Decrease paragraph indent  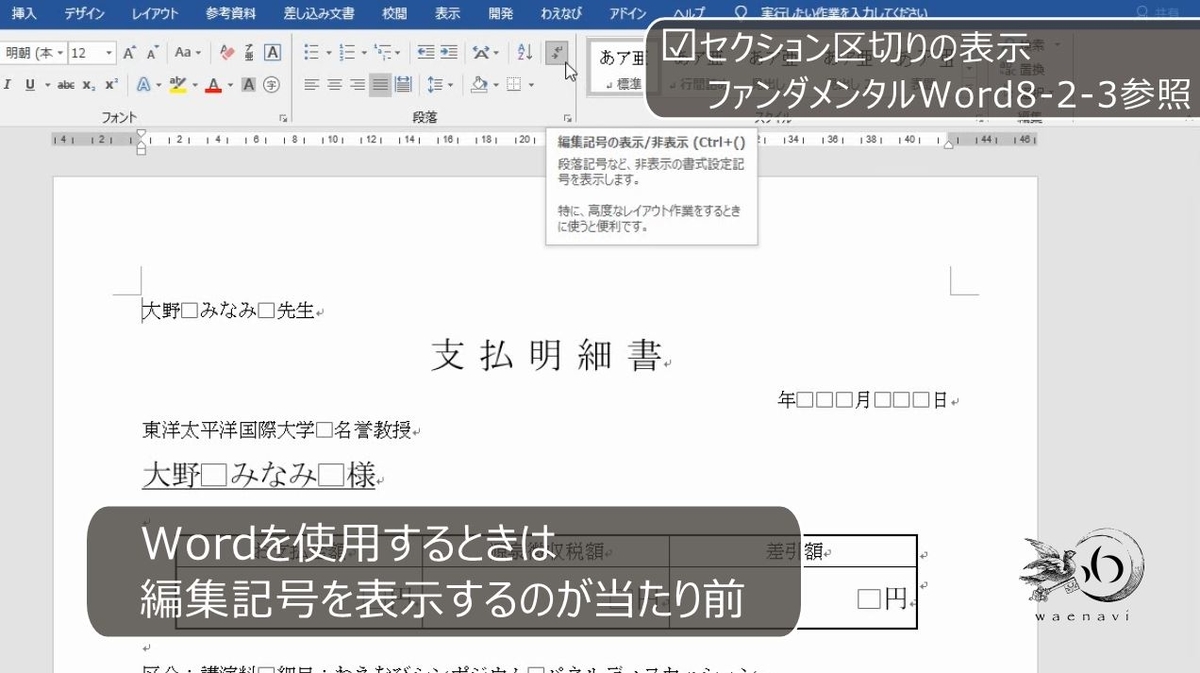coord(426,53)
